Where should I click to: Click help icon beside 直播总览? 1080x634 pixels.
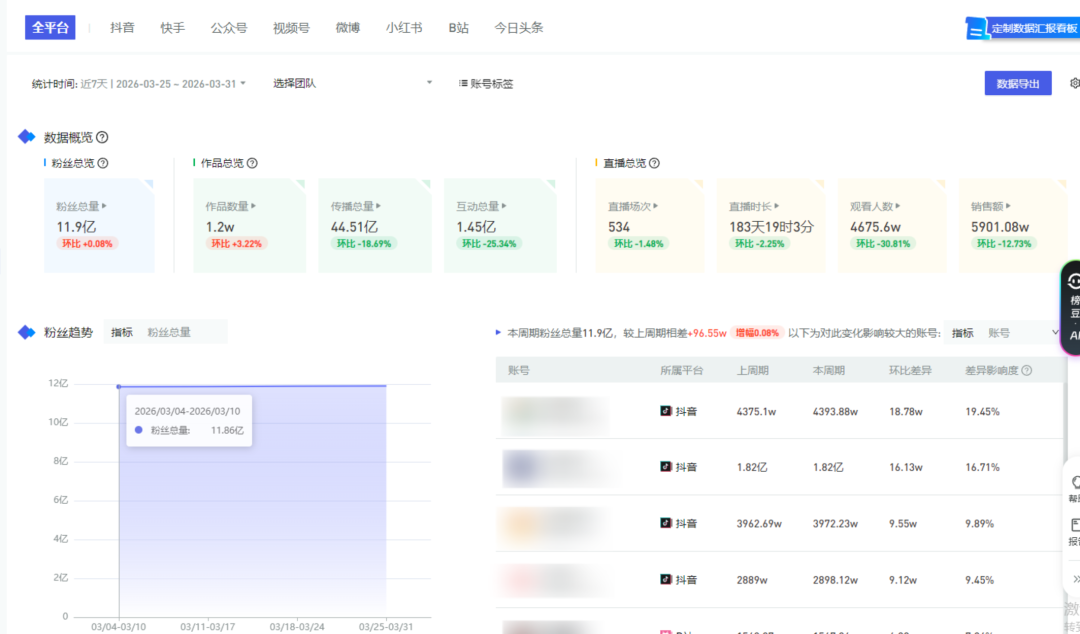point(654,163)
